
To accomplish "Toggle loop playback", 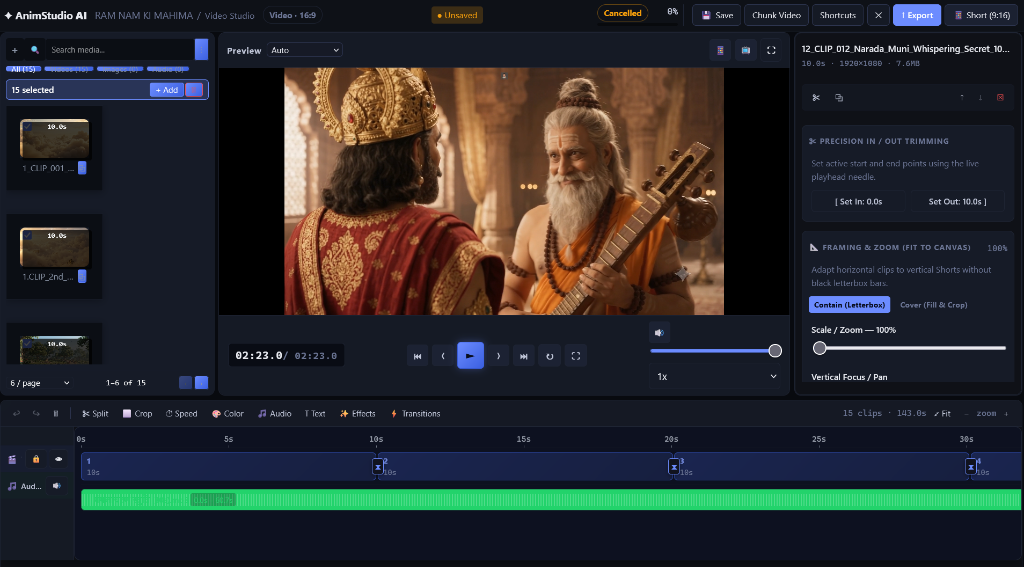I will pyautogui.click(x=549, y=356).
